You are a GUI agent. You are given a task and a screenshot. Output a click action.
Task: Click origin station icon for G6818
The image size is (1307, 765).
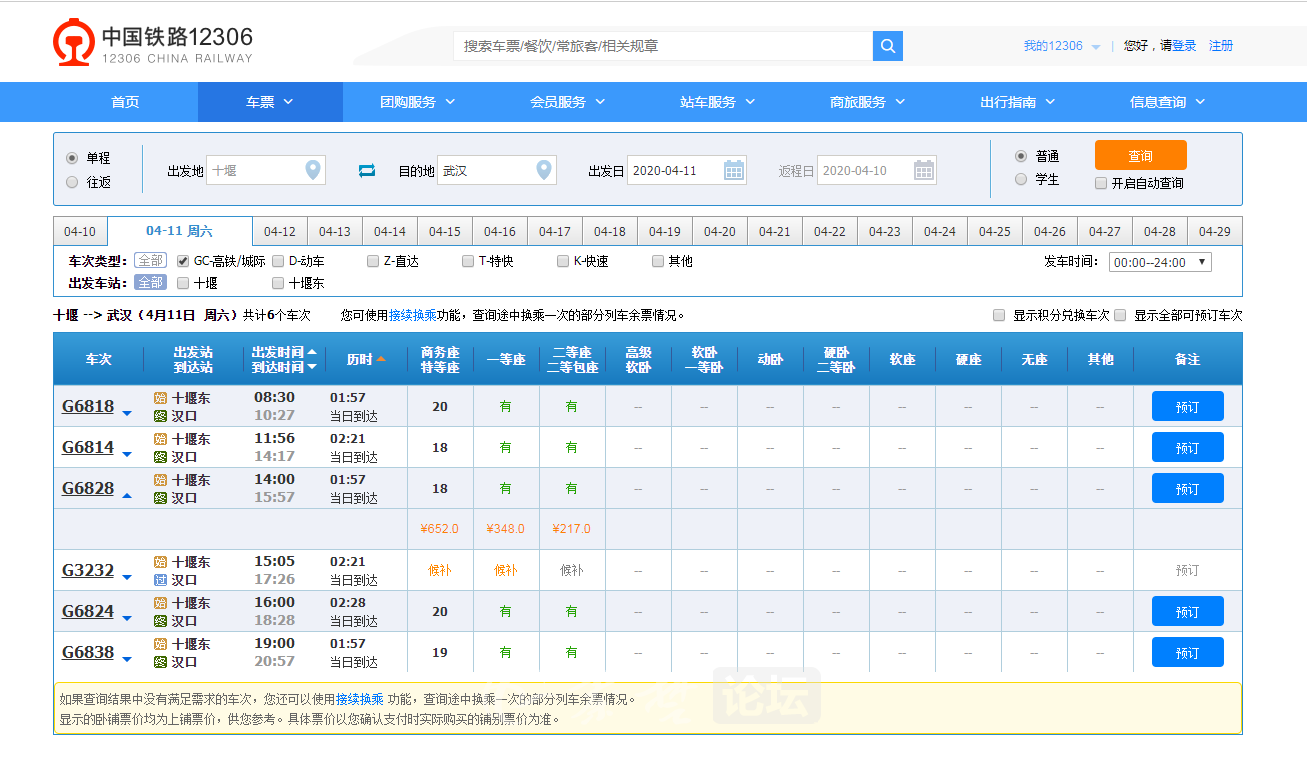(160, 397)
